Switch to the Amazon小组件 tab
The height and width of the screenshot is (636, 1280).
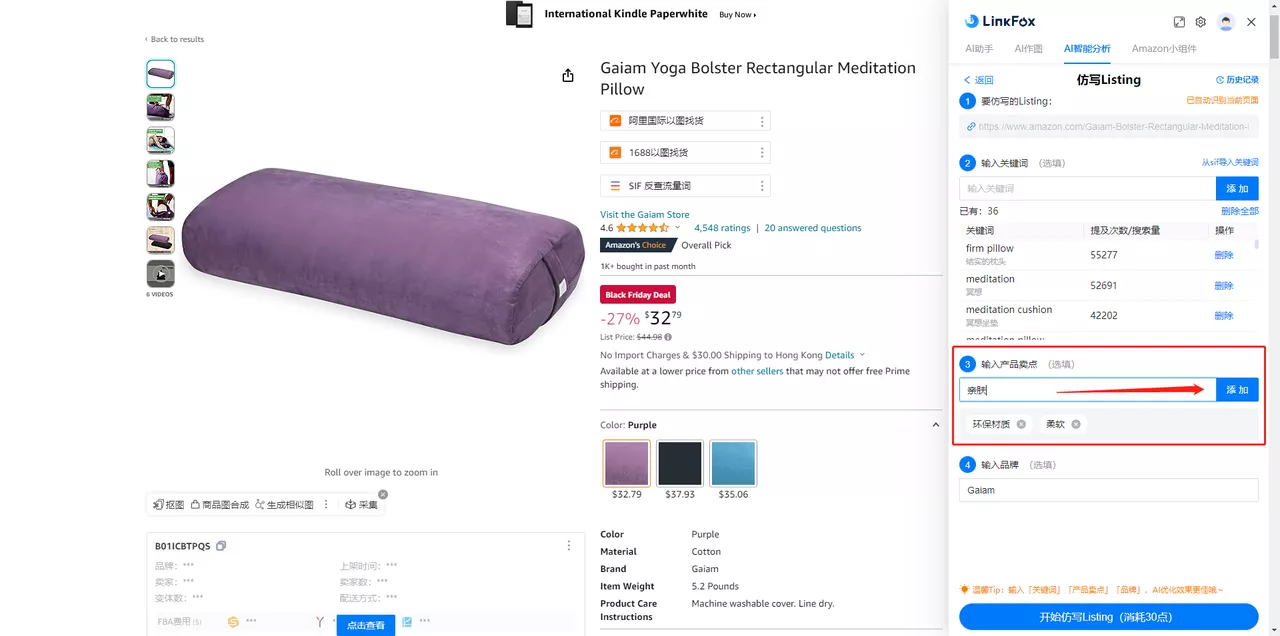coord(1164,48)
